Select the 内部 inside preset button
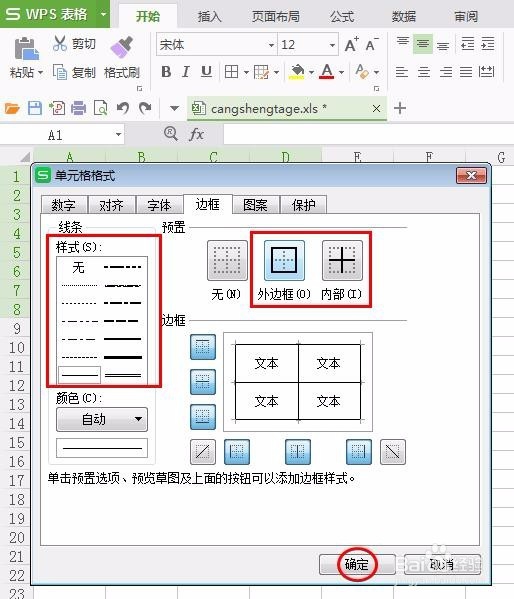 tap(342, 260)
